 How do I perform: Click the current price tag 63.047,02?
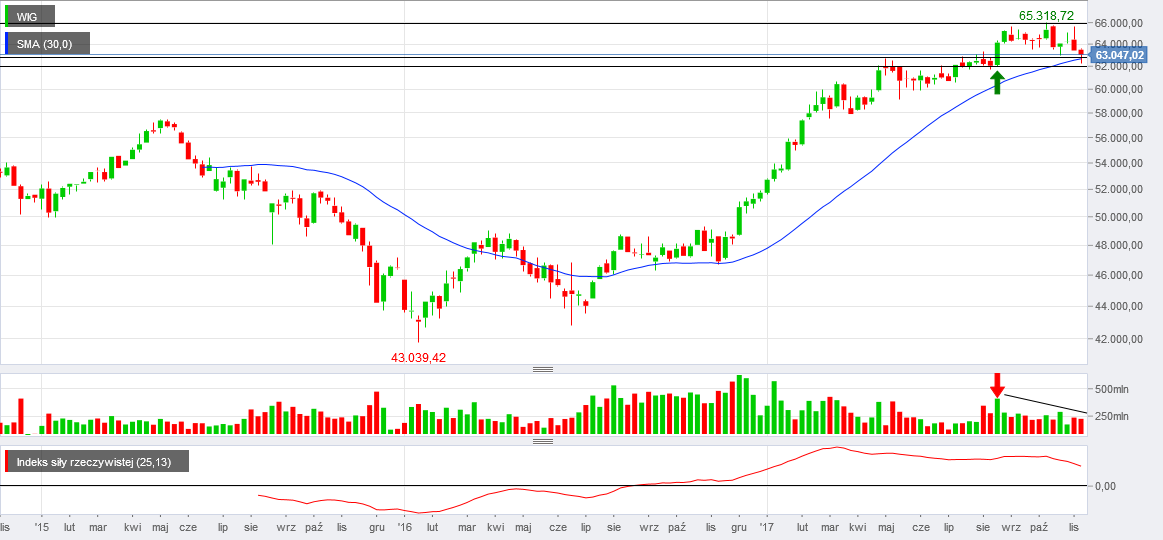point(1121,55)
